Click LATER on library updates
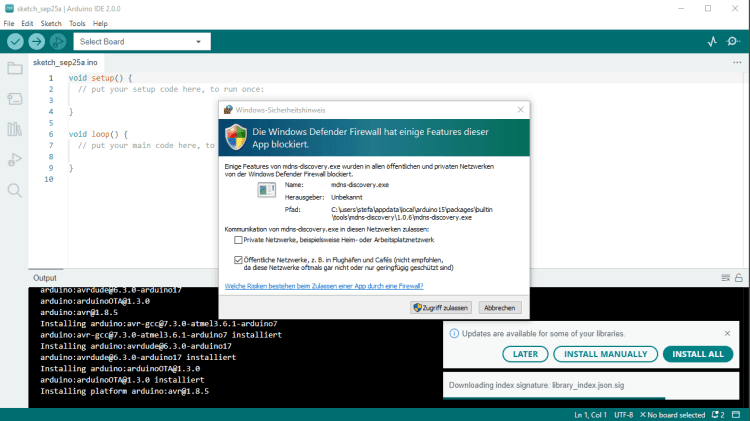The height and width of the screenshot is (421, 750). coord(525,354)
